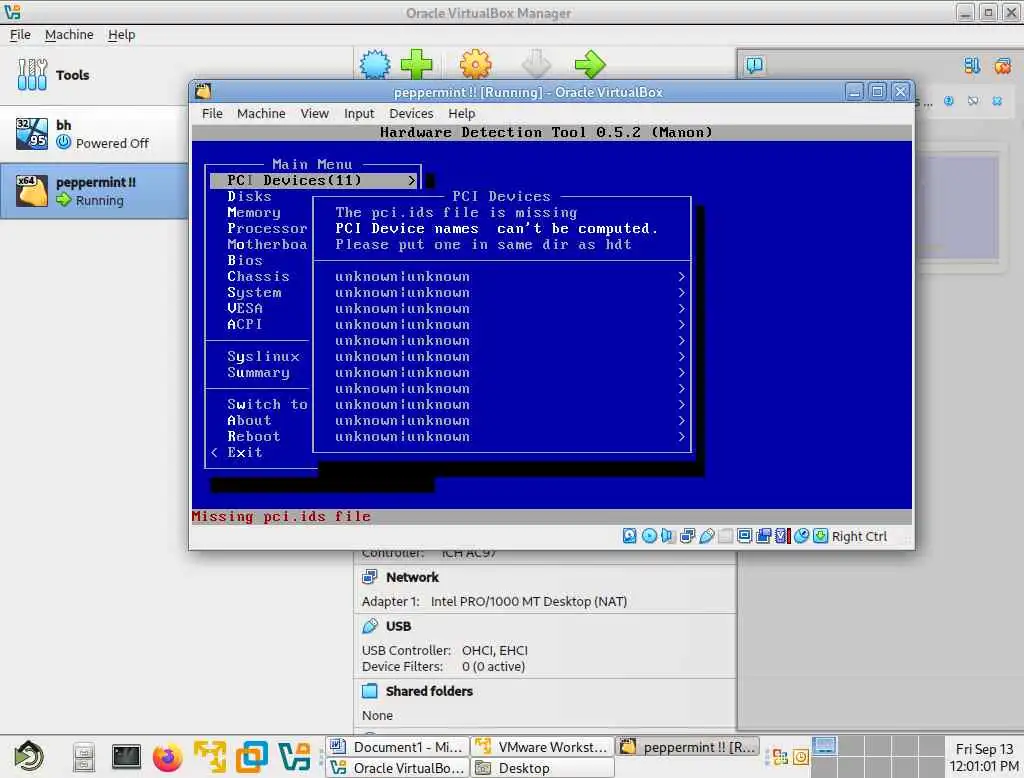Open Help menu in VirtualBox Manager
This screenshot has height=778, width=1024.
[121, 35]
